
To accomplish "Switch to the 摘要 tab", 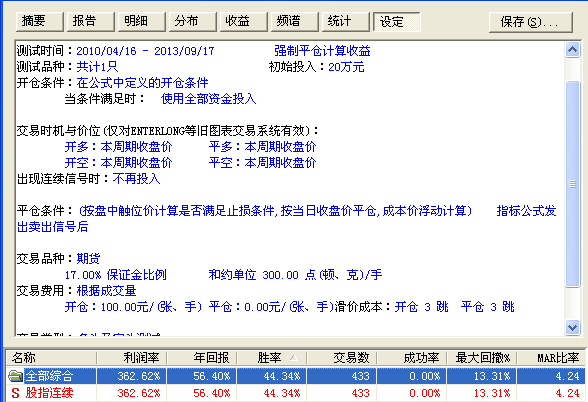I will 40,21.
